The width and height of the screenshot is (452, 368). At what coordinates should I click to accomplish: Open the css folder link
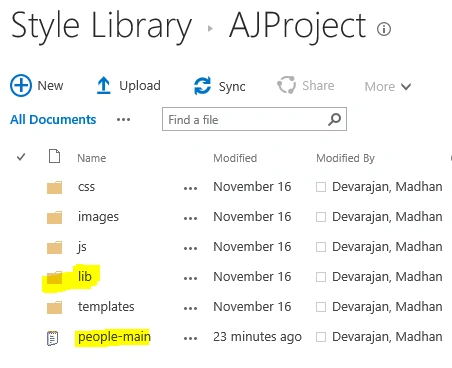point(86,187)
